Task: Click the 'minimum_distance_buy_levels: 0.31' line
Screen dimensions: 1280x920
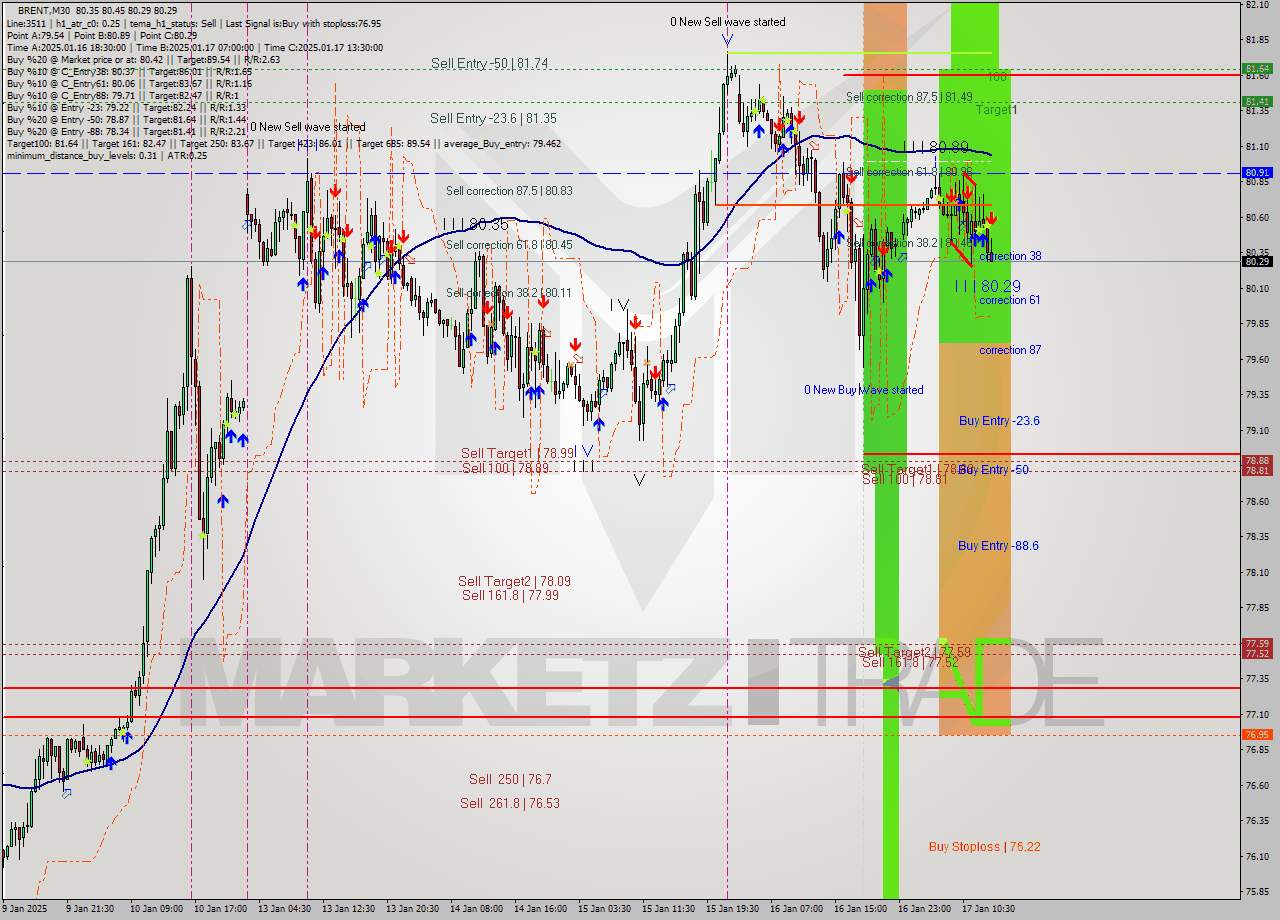Action: click(x=107, y=155)
